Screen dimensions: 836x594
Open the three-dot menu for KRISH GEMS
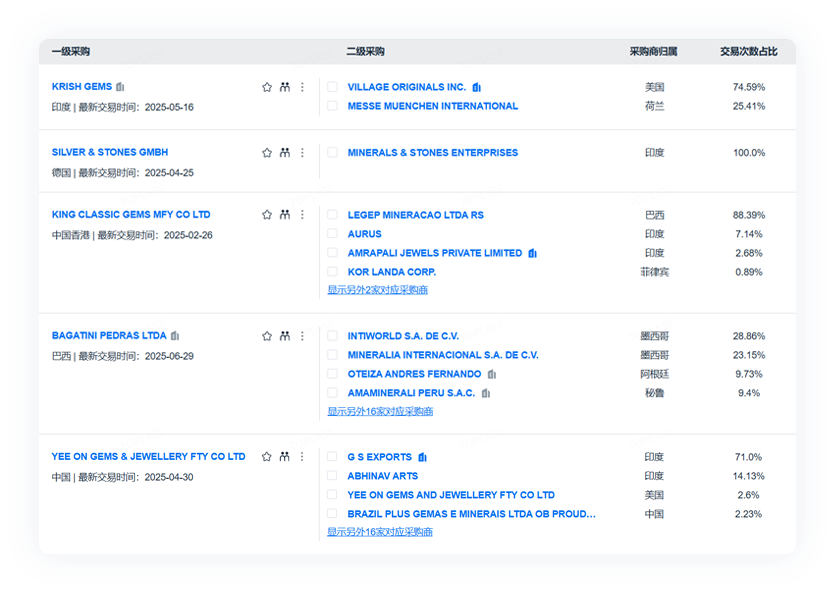click(x=302, y=87)
